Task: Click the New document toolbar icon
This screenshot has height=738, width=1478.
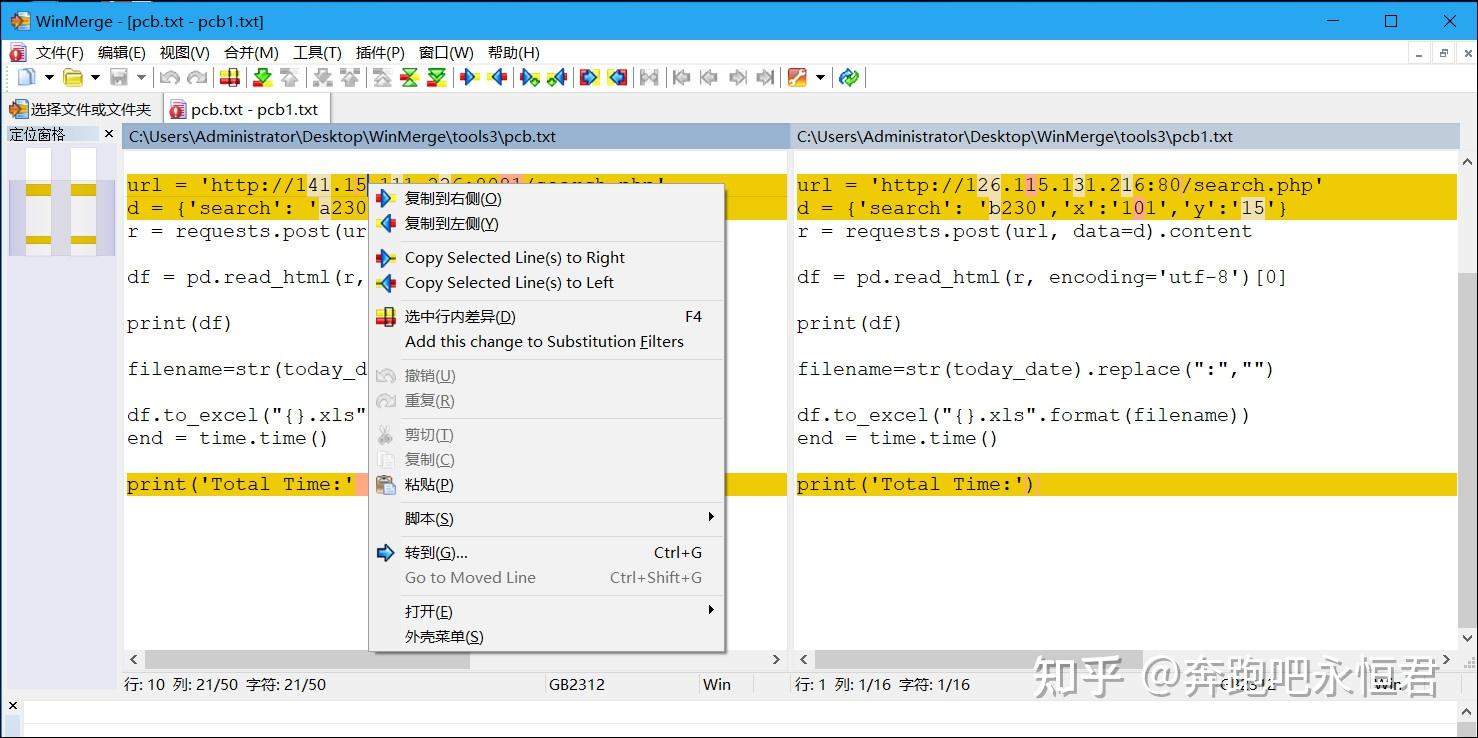Action: pyautogui.click(x=26, y=77)
